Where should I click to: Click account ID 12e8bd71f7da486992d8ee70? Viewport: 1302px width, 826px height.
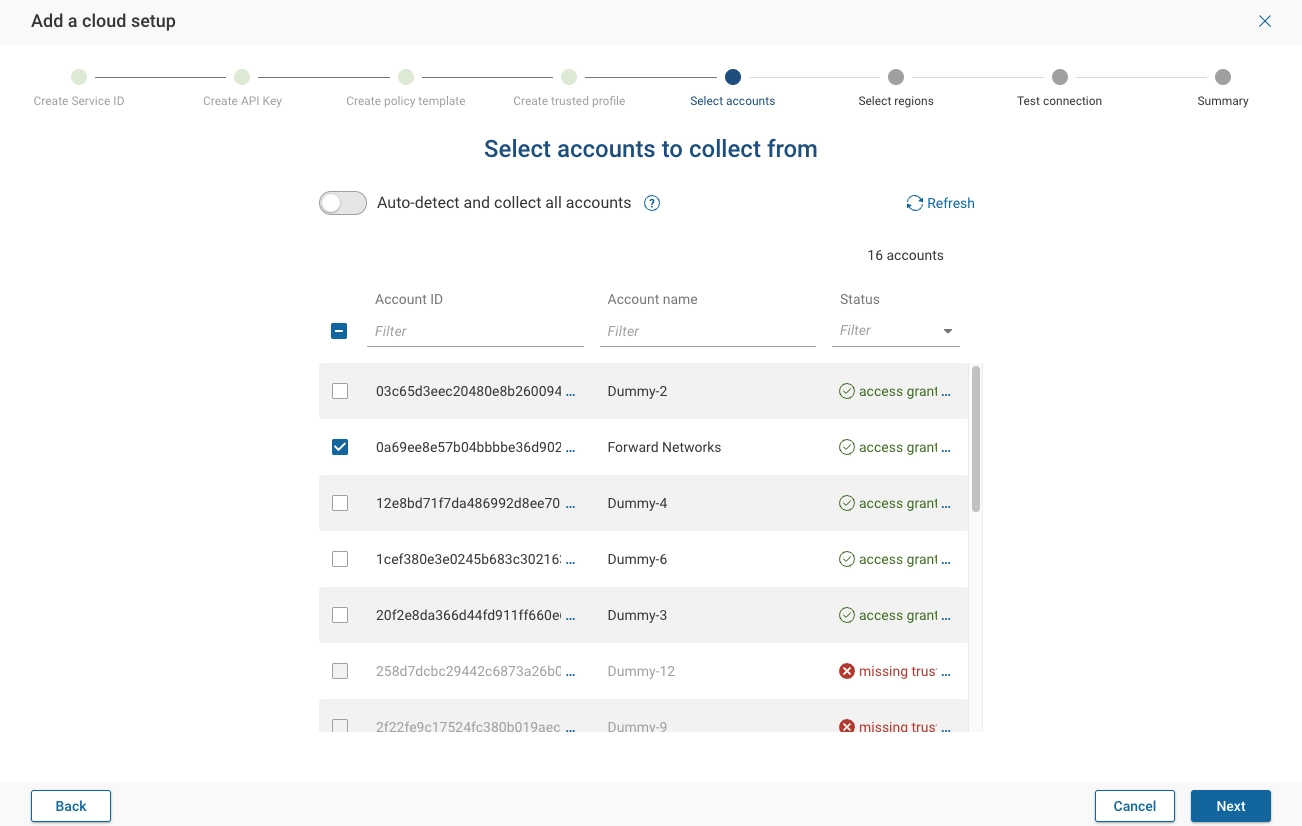[468, 503]
